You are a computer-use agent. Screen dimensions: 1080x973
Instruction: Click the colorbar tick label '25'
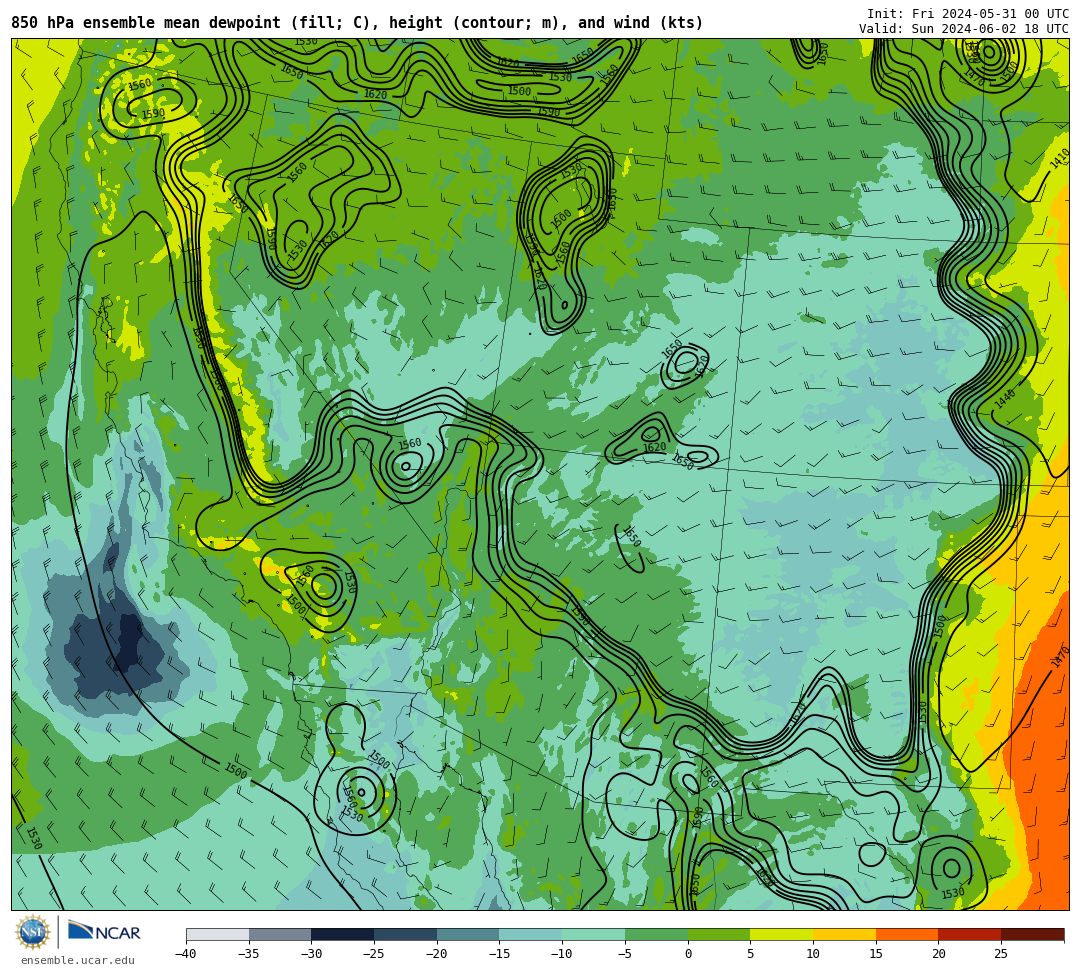[1001, 954]
